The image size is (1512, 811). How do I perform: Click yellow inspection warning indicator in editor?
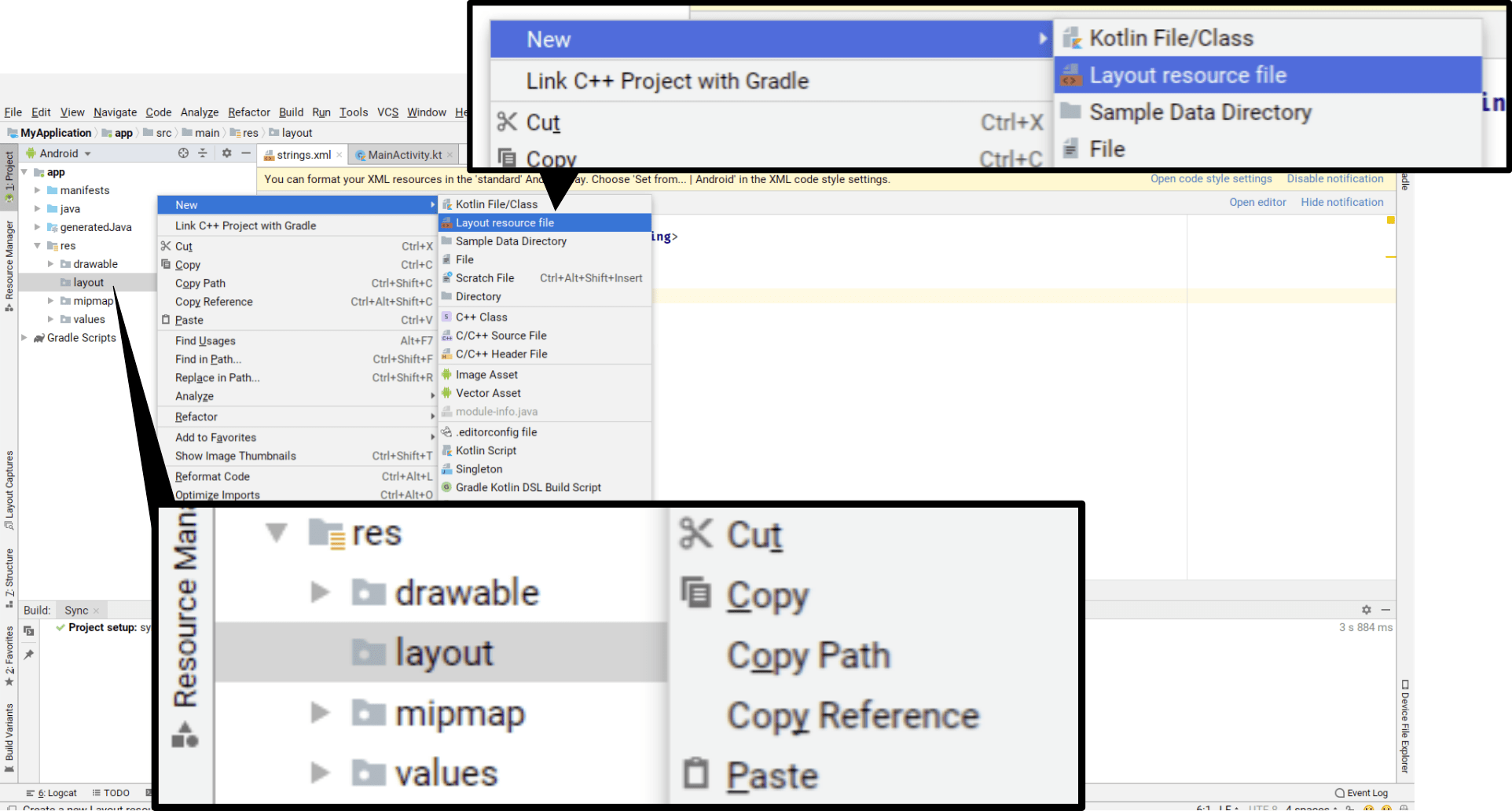click(x=1390, y=220)
